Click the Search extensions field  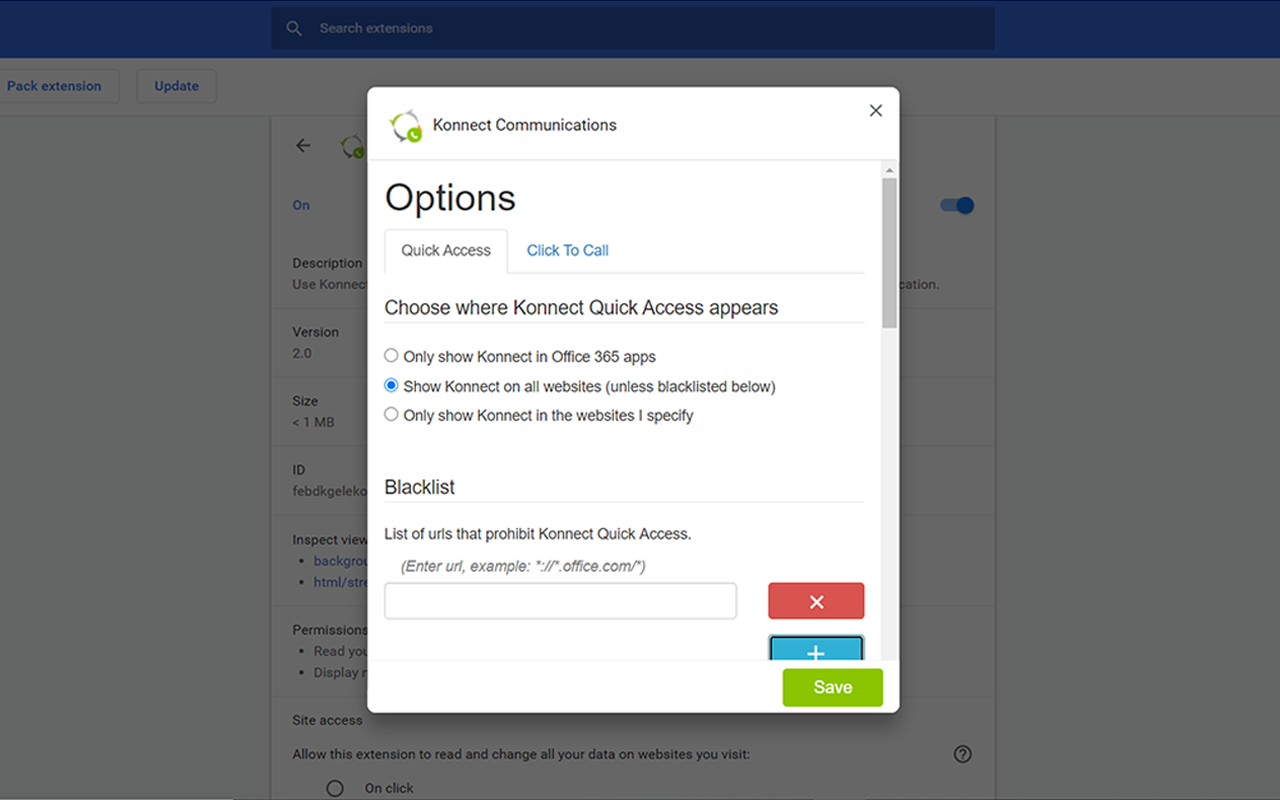click(x=632, y=28)
